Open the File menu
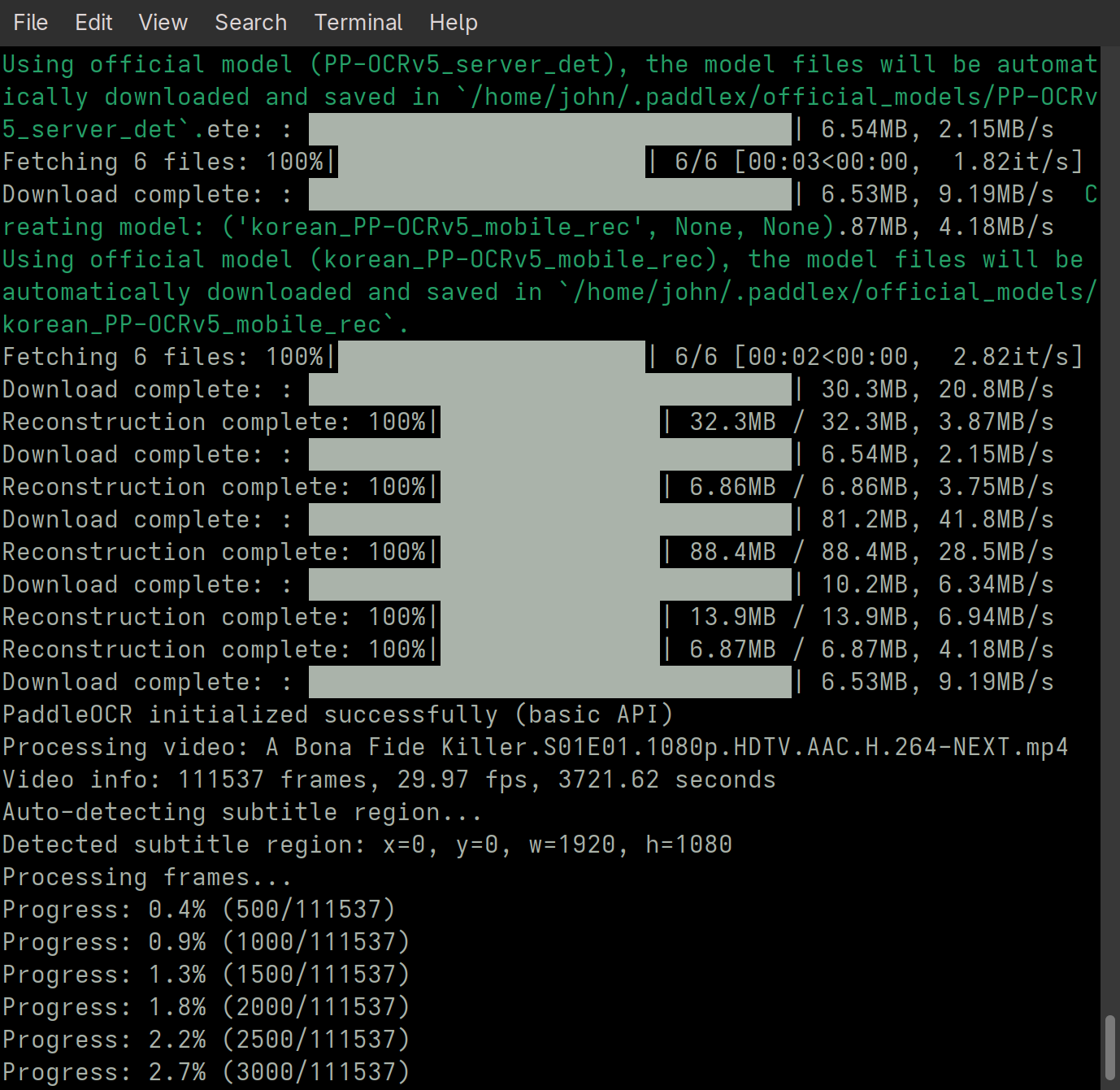The height and width of the screenshot is (1090, 1120). pos(31,23)
